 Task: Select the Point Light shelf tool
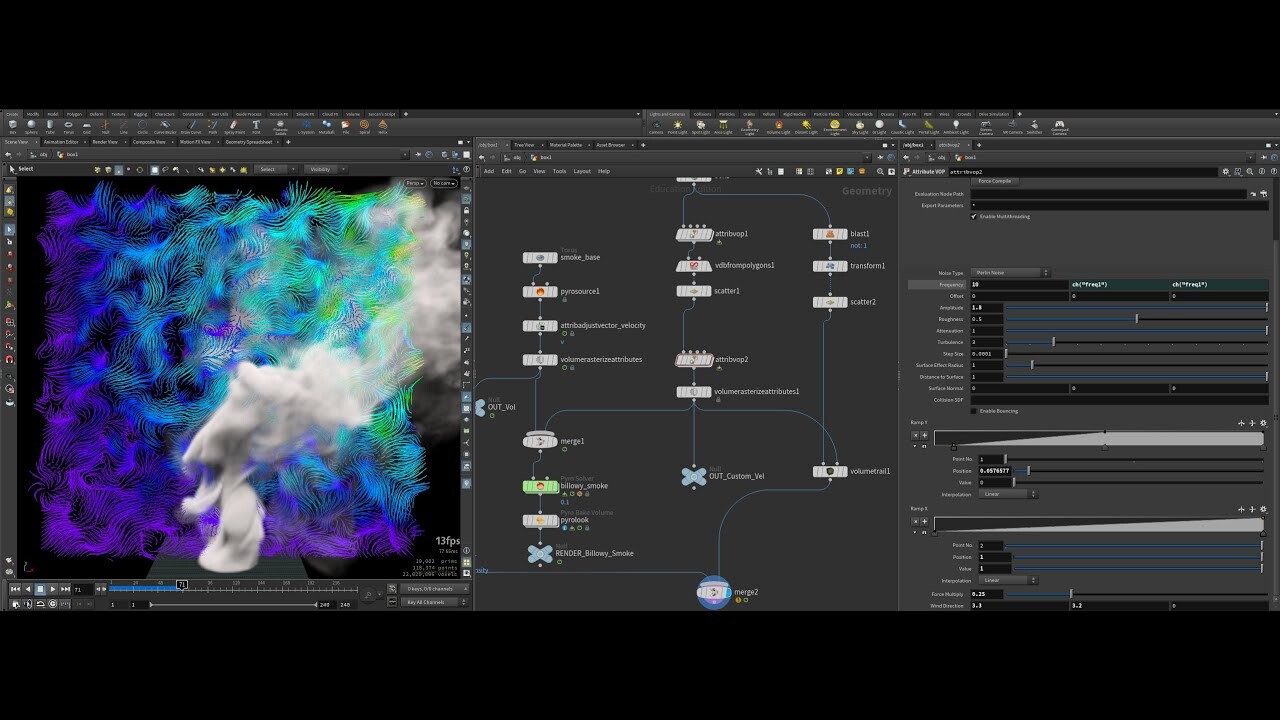coord(677,125)
